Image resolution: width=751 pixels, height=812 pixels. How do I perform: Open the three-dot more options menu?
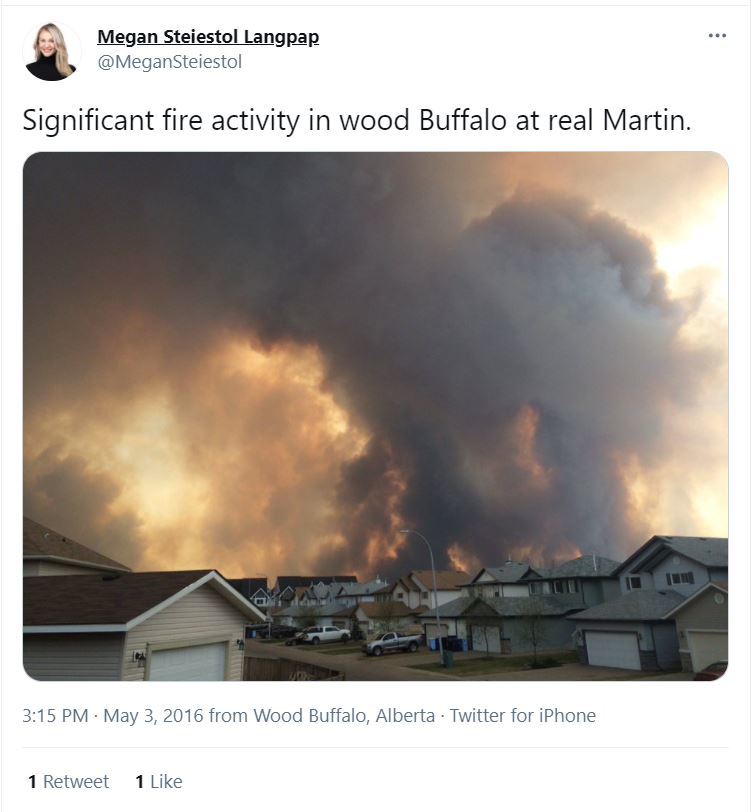coord(717,36)
